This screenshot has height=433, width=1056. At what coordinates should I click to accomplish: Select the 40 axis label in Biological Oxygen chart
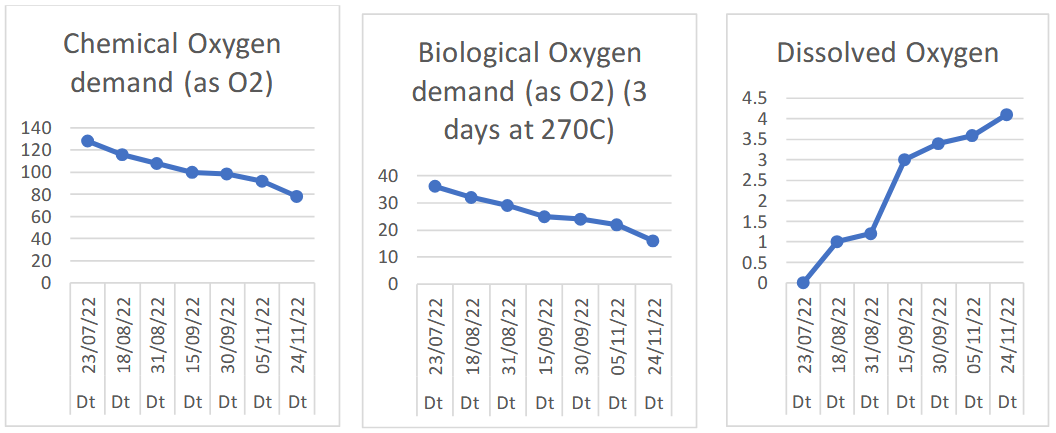coord(386,176)
